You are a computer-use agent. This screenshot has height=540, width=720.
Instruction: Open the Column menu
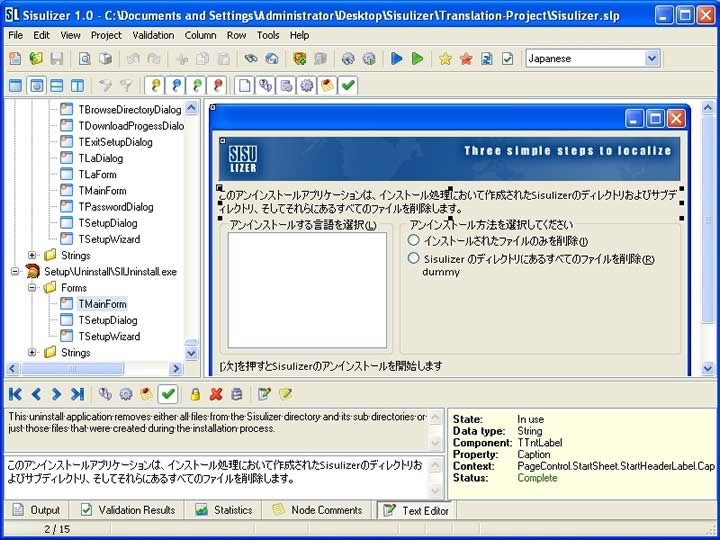(x=200, y=35)
